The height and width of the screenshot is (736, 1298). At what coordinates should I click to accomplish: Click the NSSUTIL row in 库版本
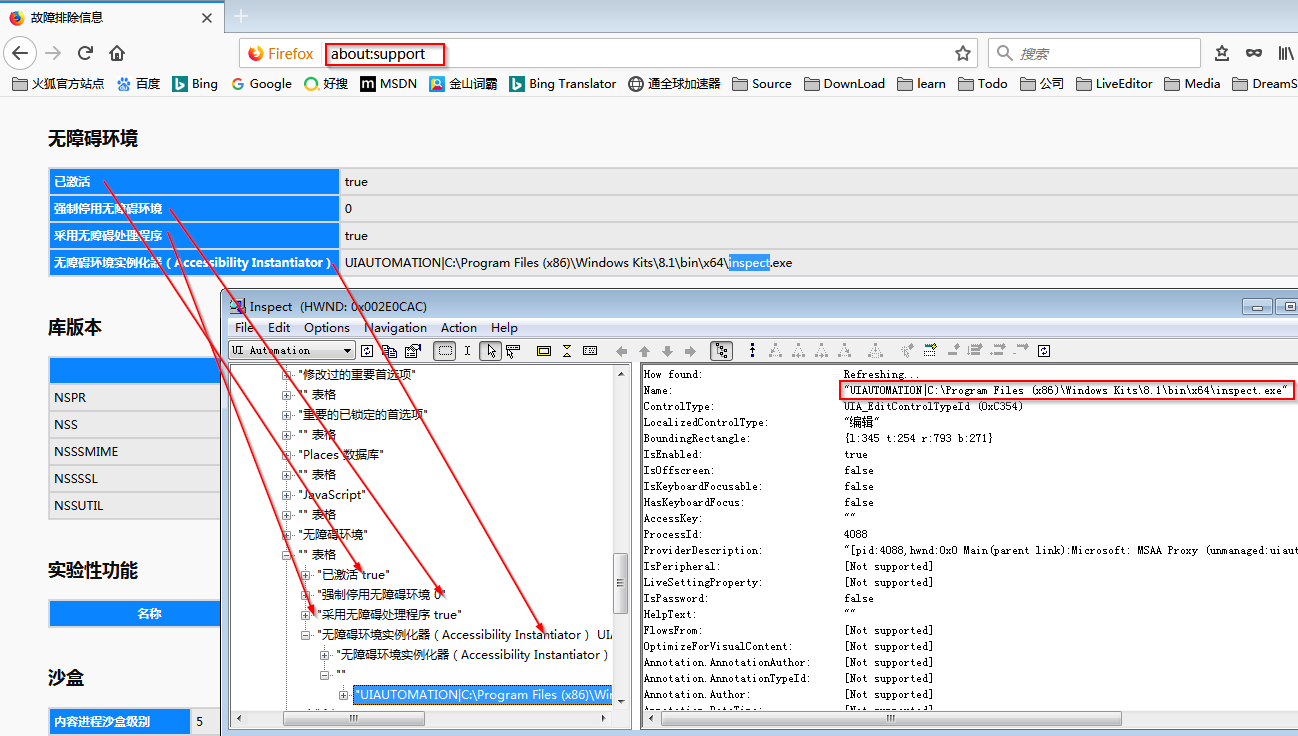tap(134, 505)
